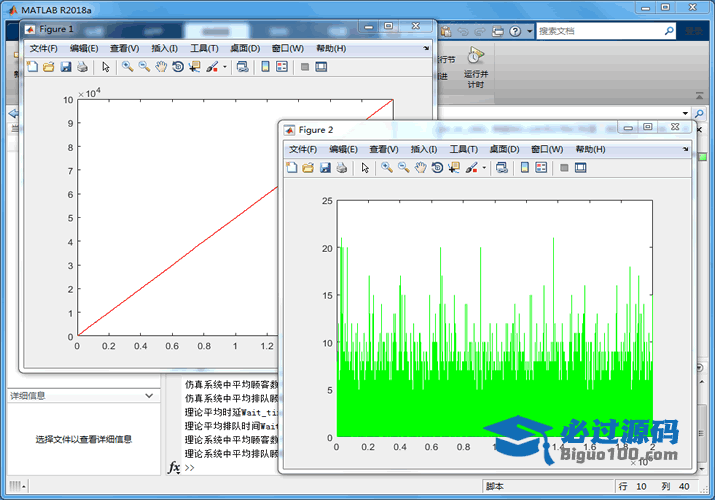Toggle Edit Plot arrow in Figure 1
Screen dimensions: 715x500
[x=106, y=67]
